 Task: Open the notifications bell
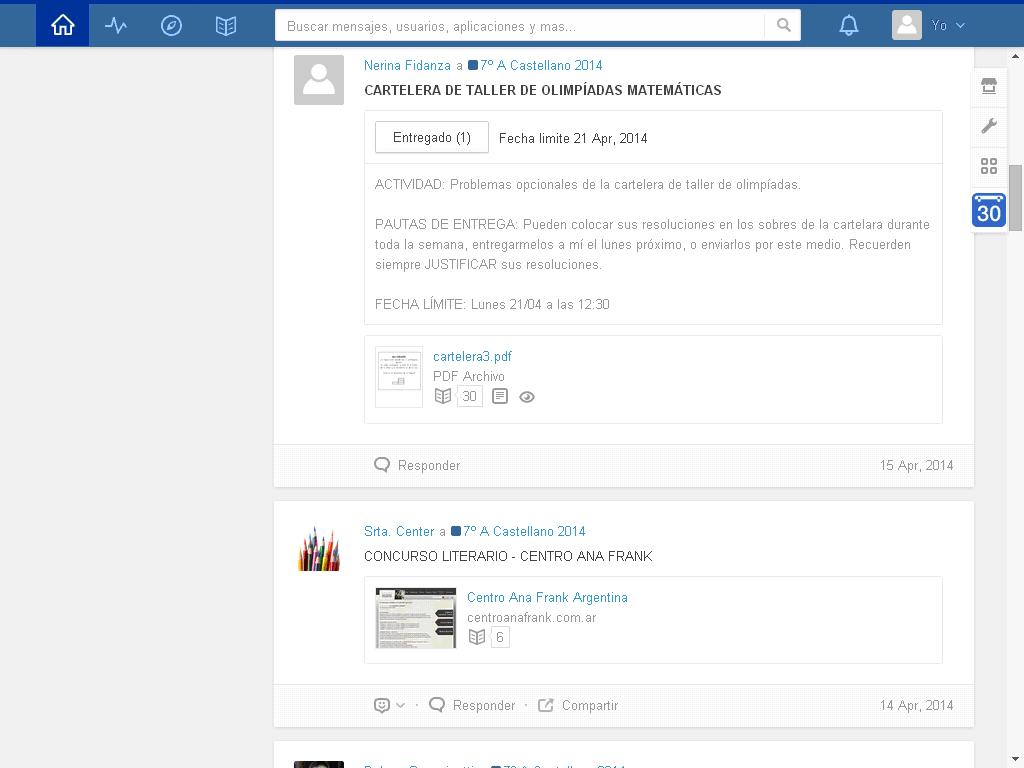848,25
